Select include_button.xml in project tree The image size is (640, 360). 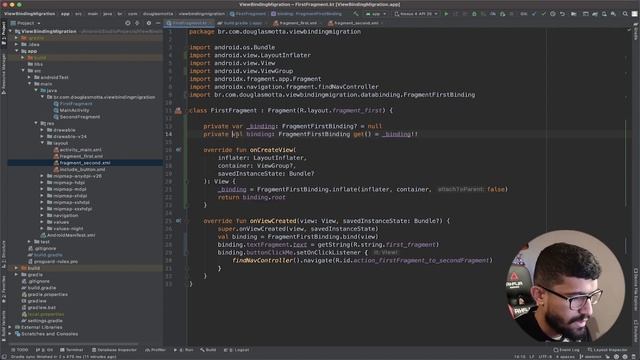click(x=82, y=169)
